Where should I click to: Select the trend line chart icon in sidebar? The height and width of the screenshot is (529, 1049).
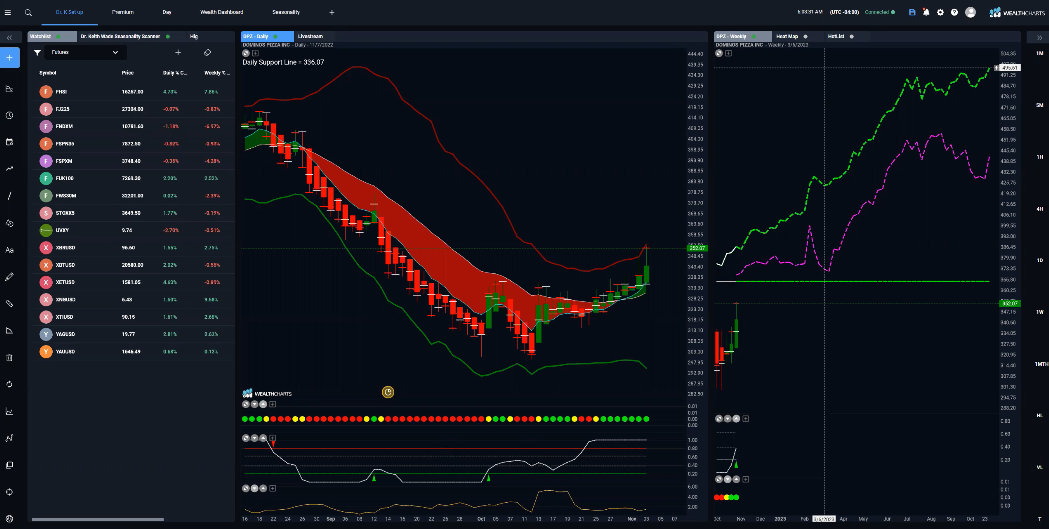point(9,169)
